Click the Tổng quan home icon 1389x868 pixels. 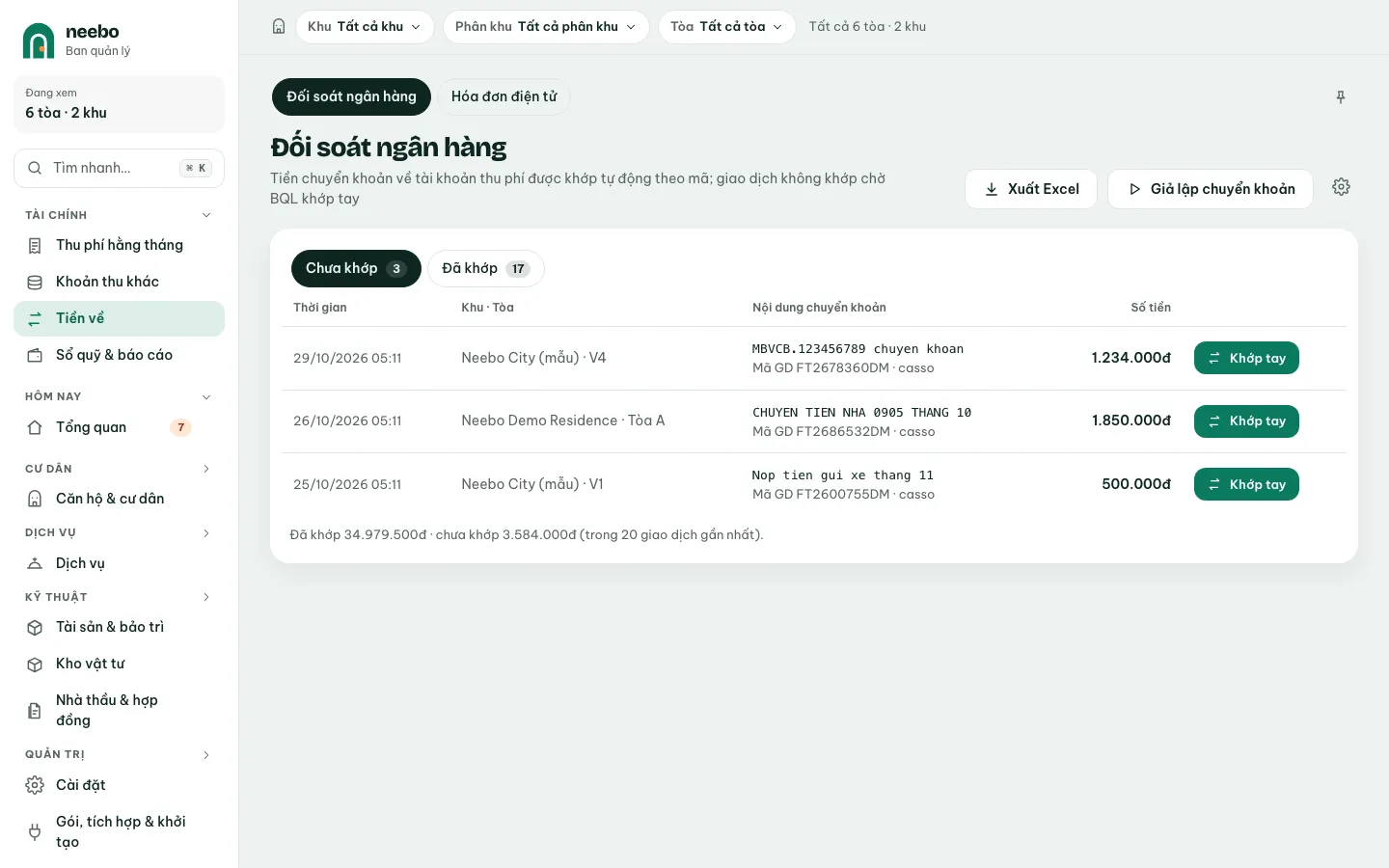coord(35,427)
